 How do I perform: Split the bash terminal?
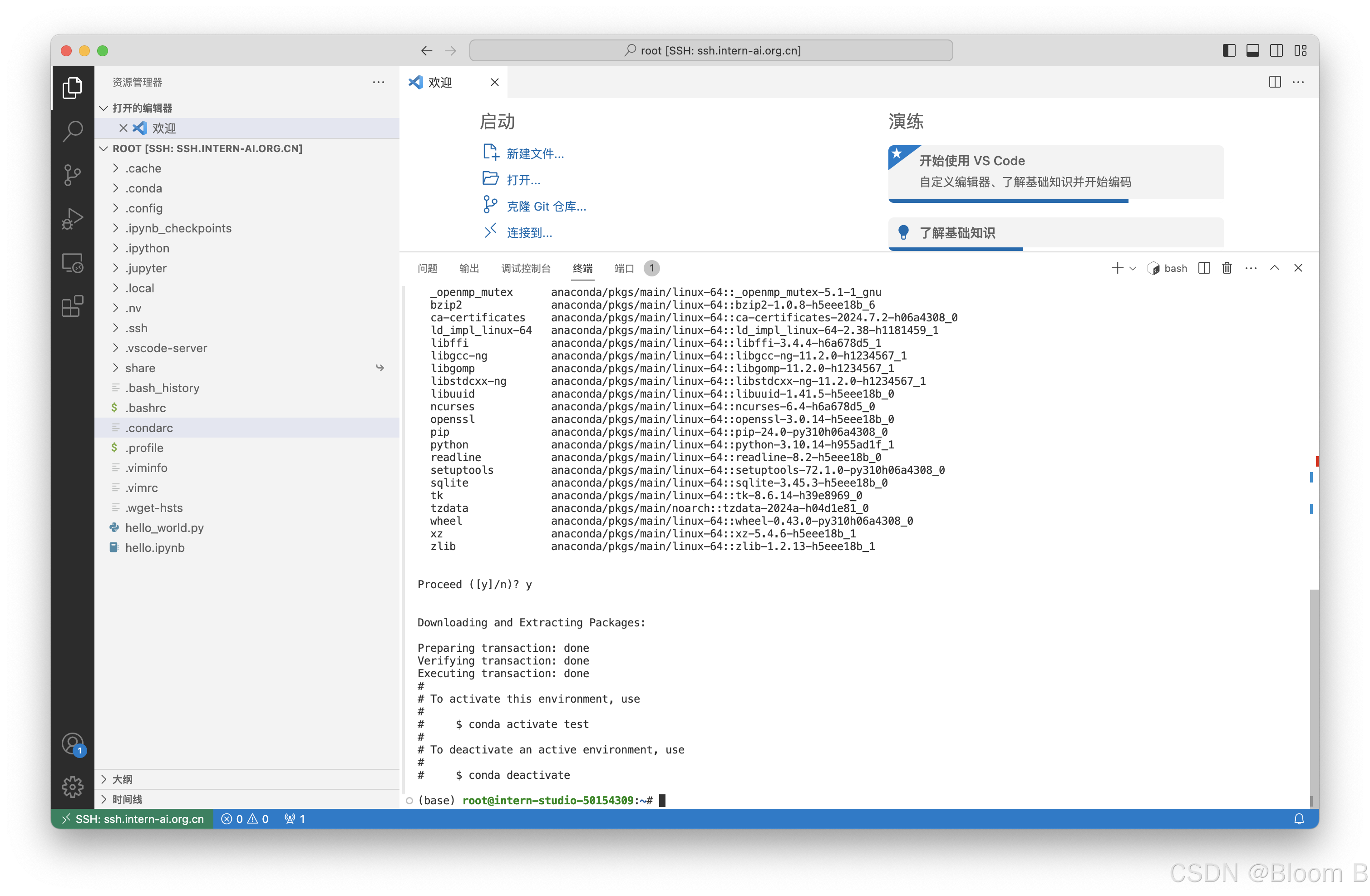click(1204, 268)
